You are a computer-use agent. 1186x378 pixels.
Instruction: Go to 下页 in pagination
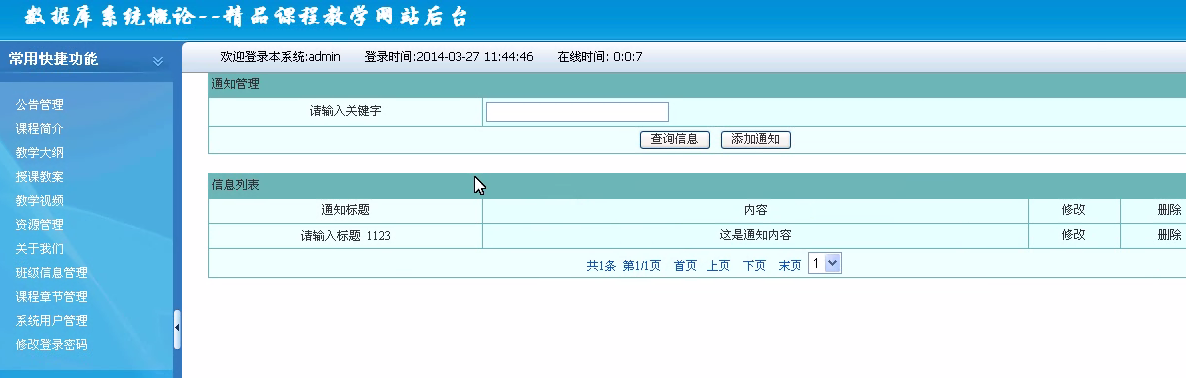(754, 265)
